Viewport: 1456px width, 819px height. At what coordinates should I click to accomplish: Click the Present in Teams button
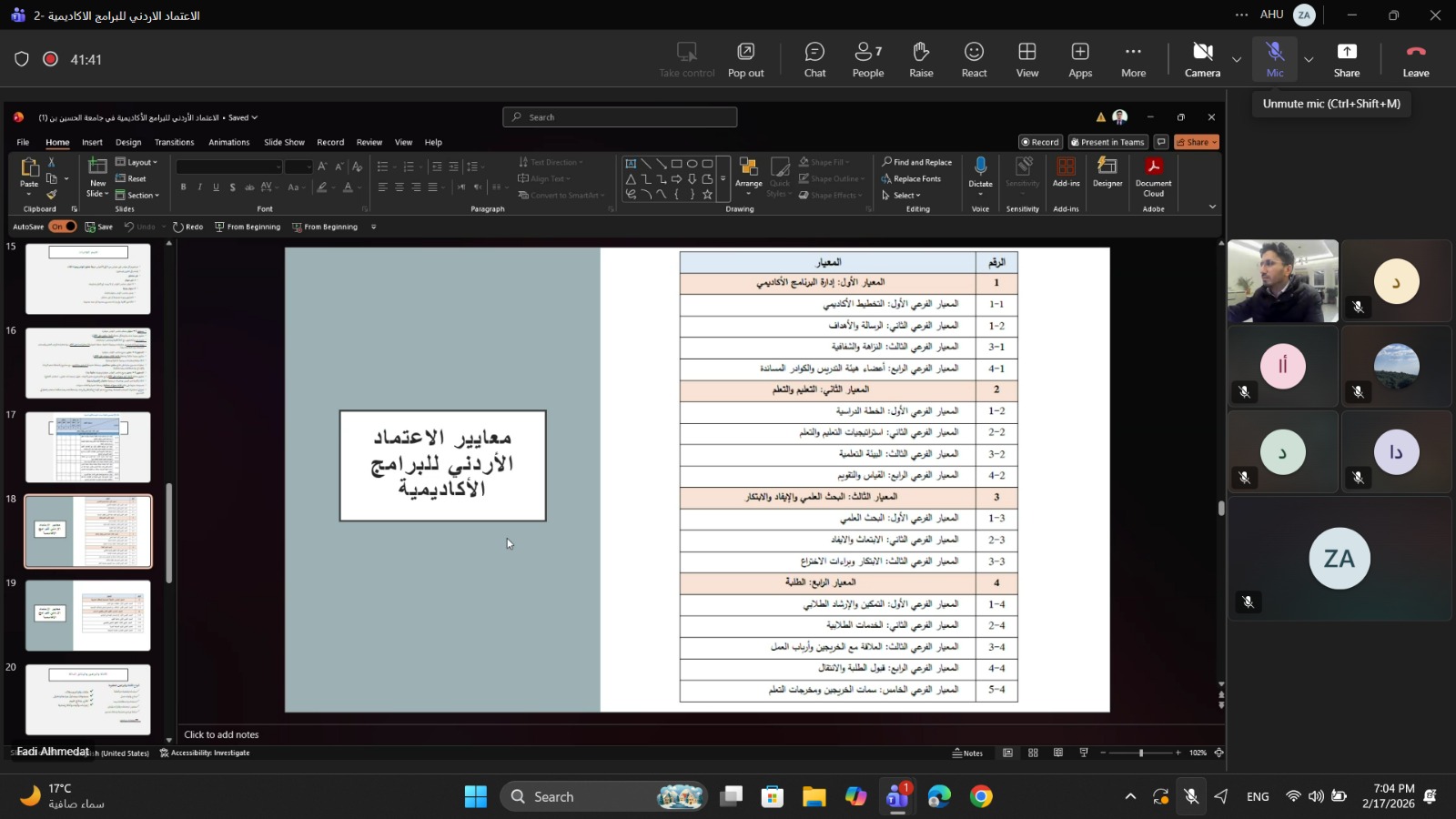[x=1107, y=142]
